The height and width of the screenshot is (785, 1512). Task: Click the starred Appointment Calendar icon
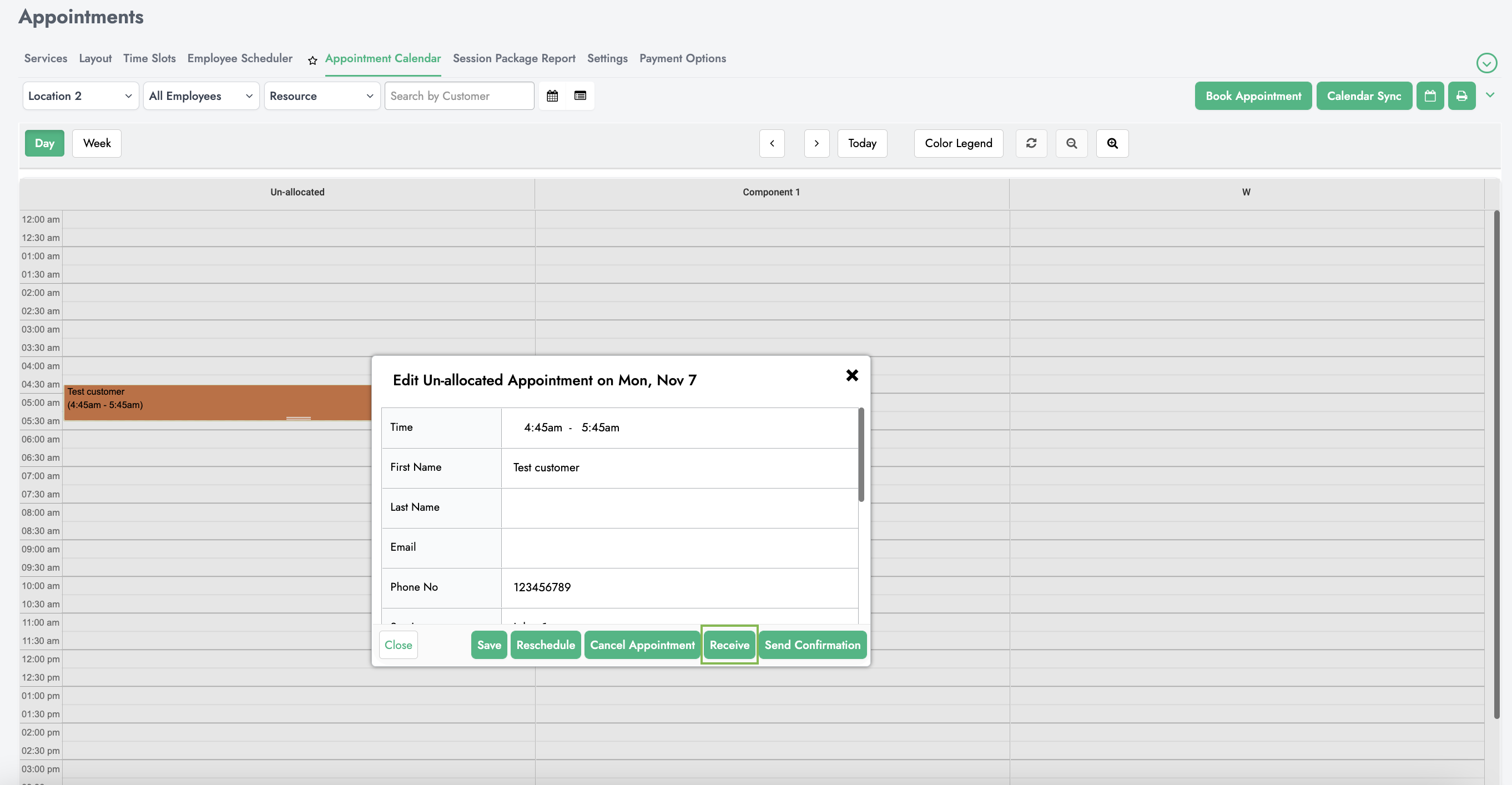point(313,59)
